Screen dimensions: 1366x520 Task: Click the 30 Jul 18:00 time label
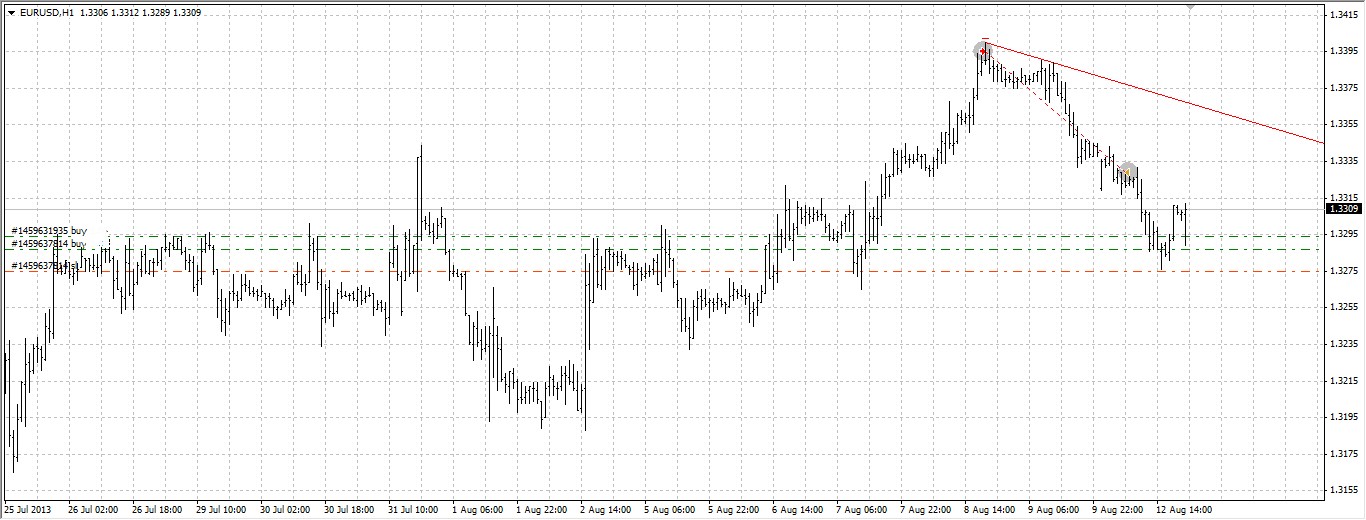(x=349, y=509)
